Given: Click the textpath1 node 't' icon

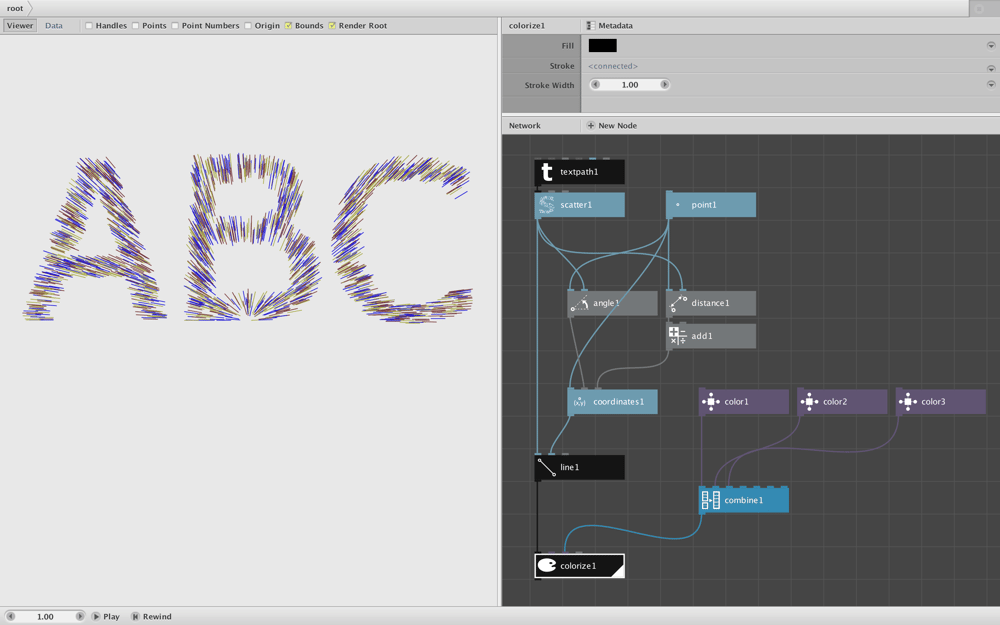Looking at the screenshot, I should tap(547, 172).
